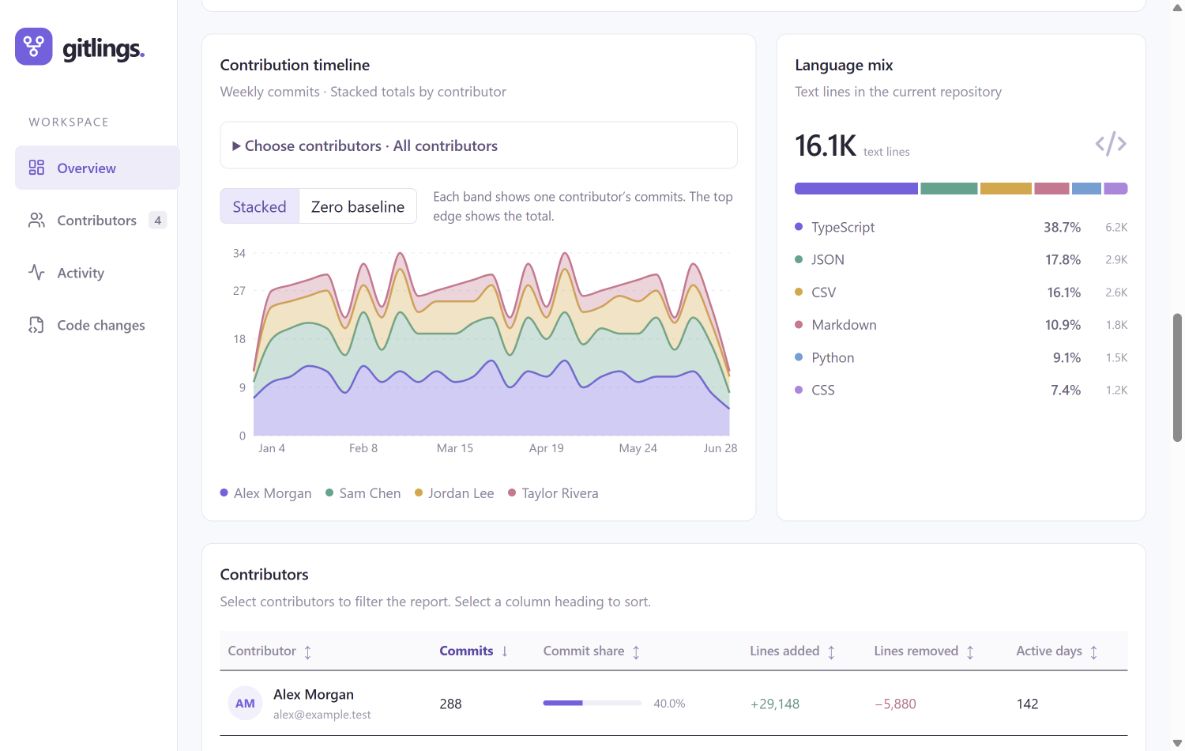This screenshot has width=1185, height=751.
Task: Click the sort arrows beside Contributor heading
Action: 308,652
